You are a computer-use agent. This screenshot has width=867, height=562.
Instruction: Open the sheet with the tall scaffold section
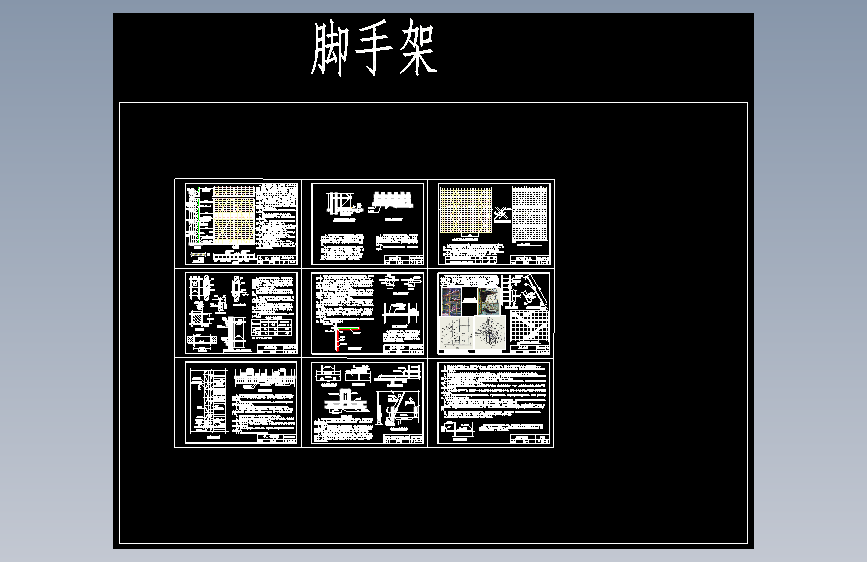coord(241,403)
